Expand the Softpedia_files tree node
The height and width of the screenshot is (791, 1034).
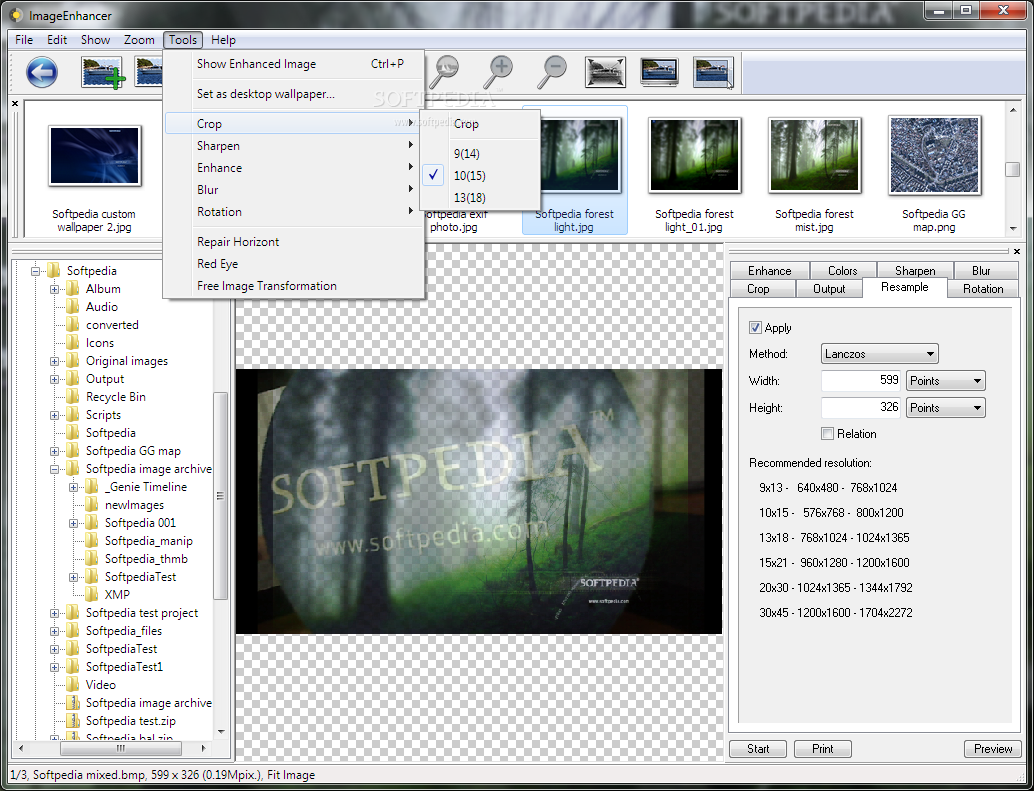(55, 631)
